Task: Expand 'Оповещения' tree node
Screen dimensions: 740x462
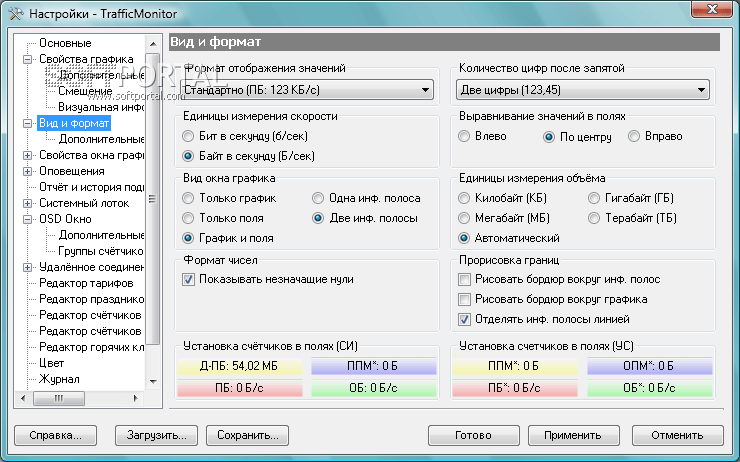Action: point(27,171)
